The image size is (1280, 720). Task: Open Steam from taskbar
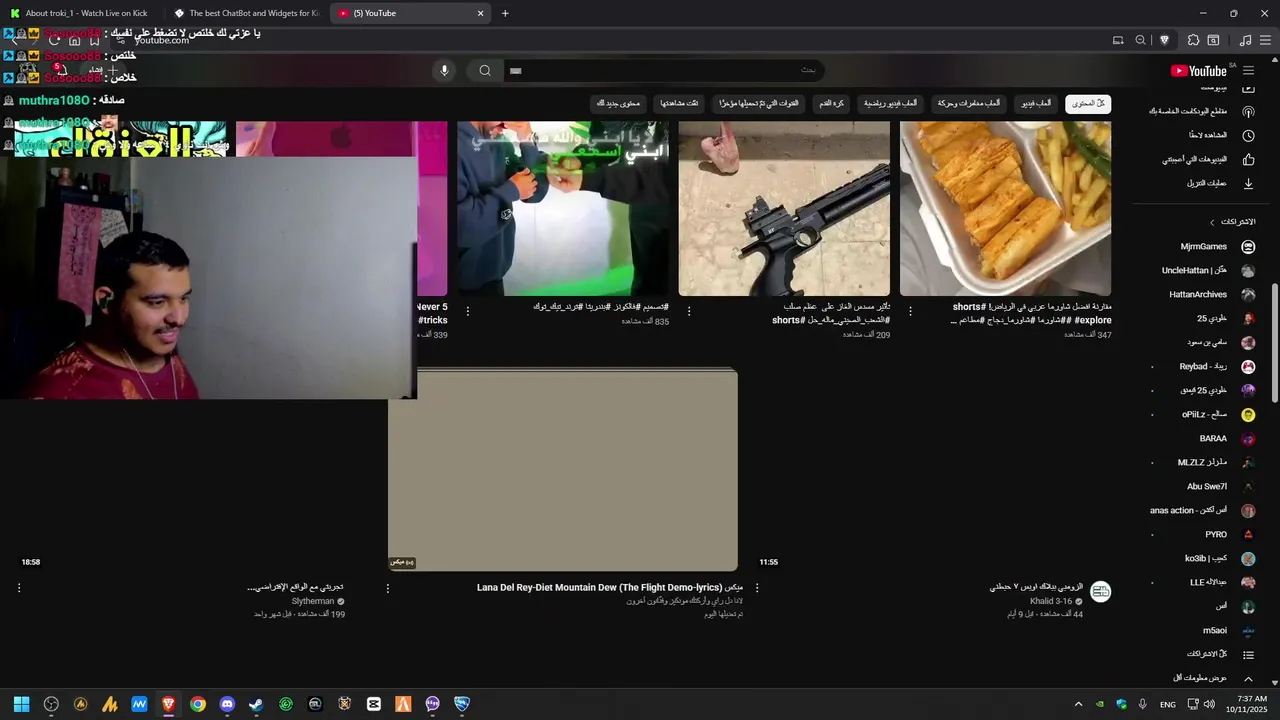click(256, 704)
